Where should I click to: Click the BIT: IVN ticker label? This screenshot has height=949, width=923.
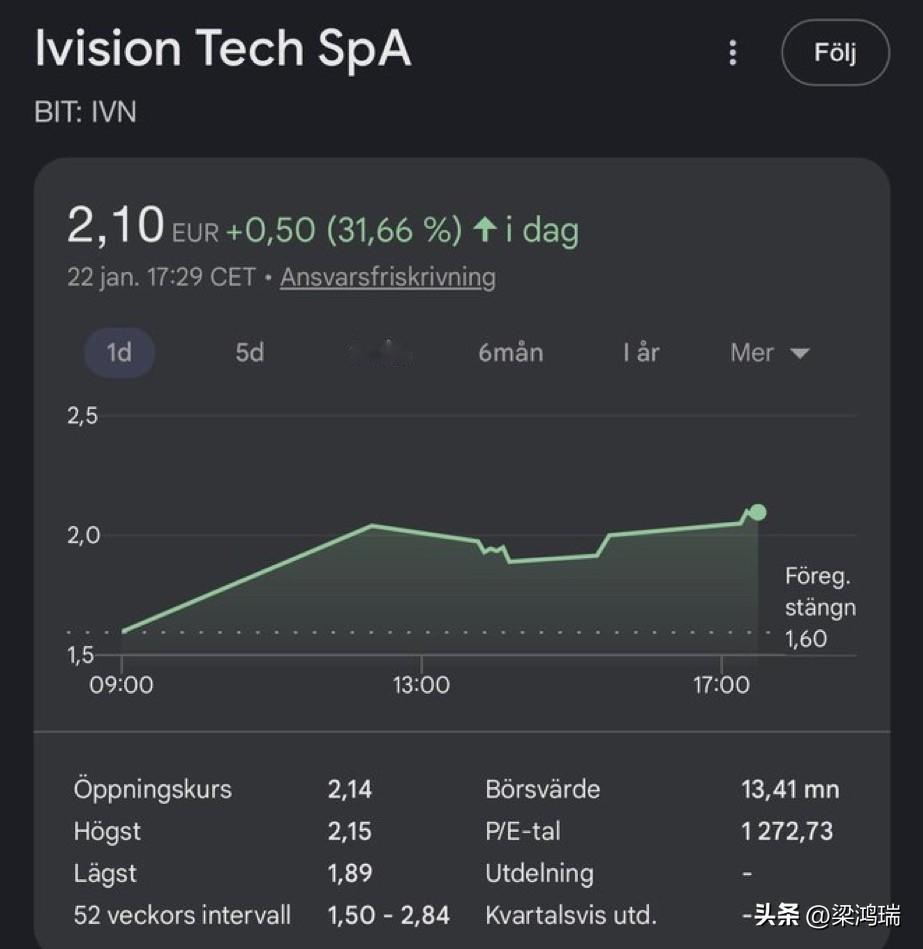pyautogui.click(x=85, y=112)
